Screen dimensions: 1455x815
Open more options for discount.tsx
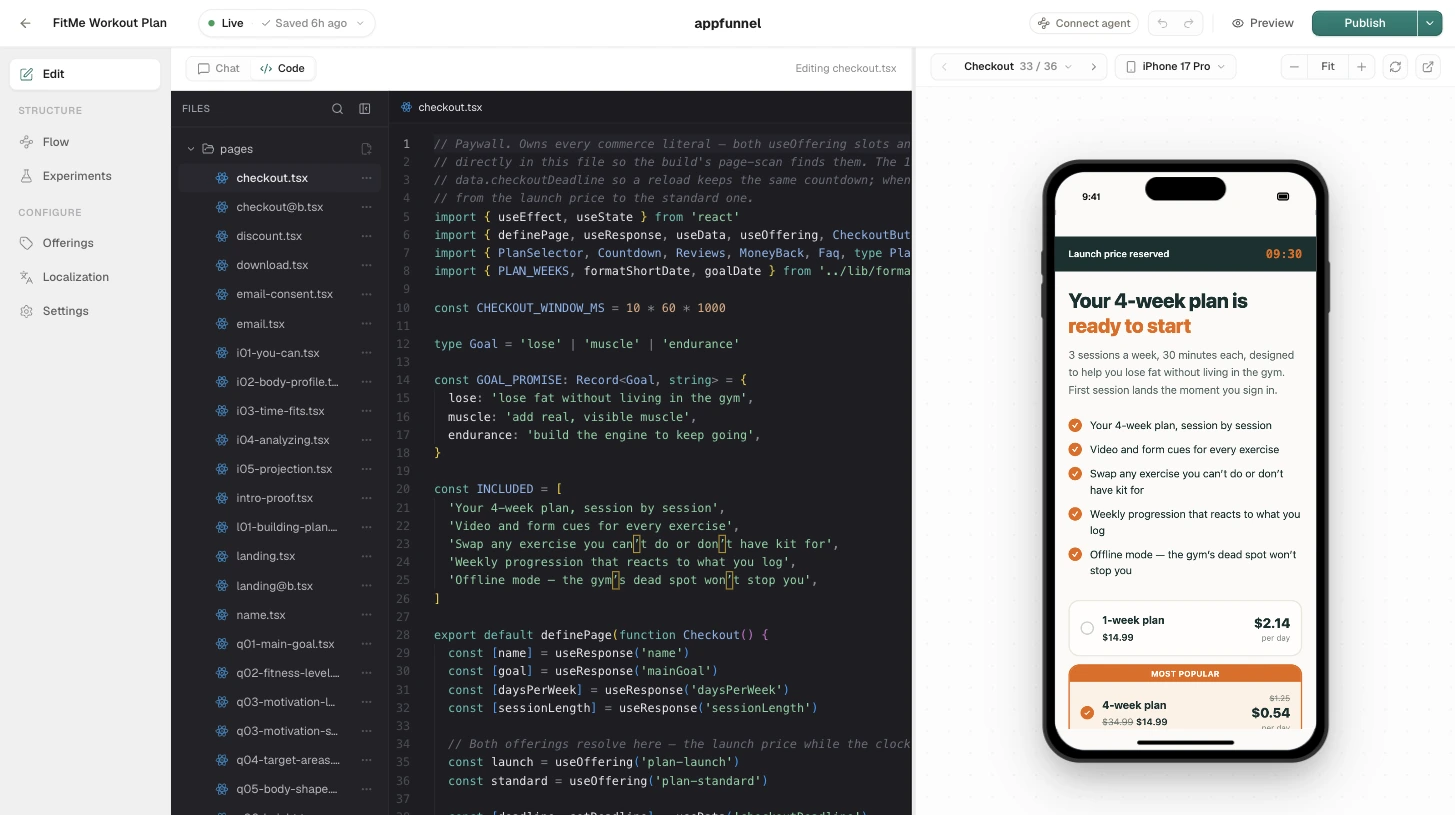pos(366,236)
